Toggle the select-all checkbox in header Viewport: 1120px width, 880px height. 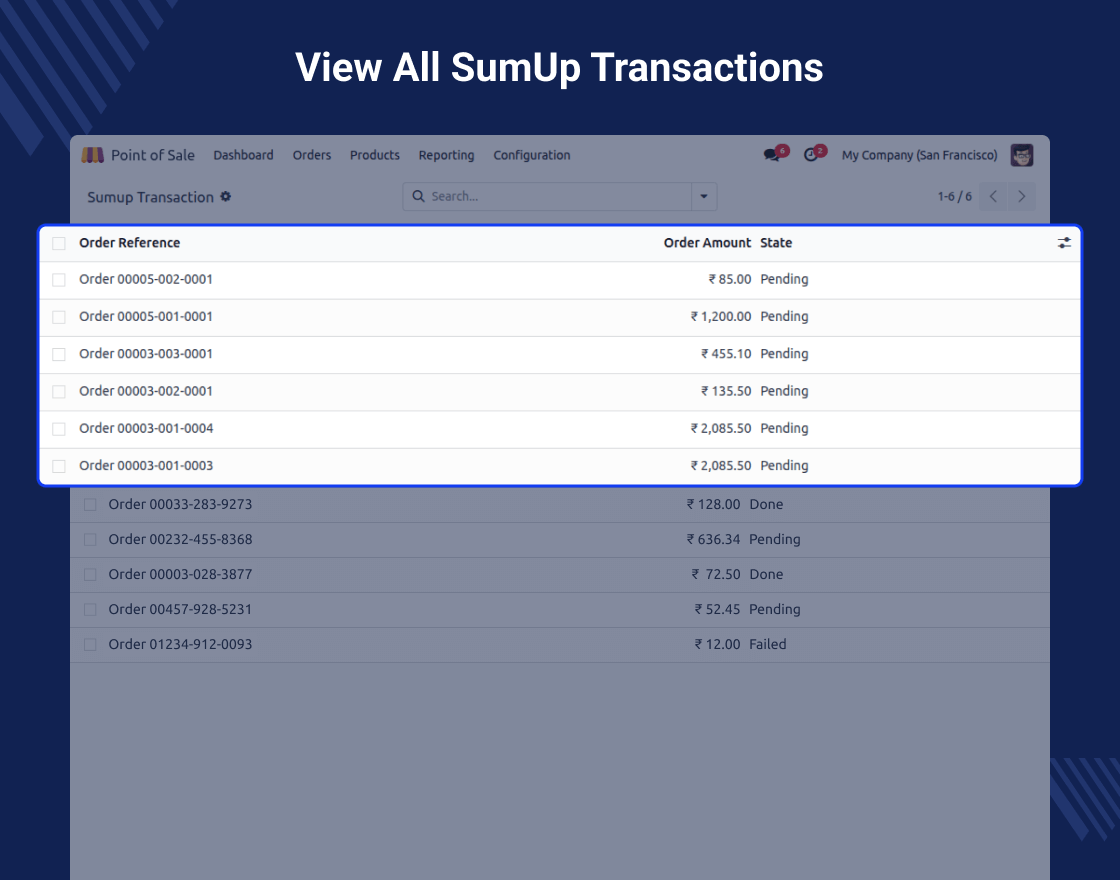pyautogui.click(x=59, y=244)
